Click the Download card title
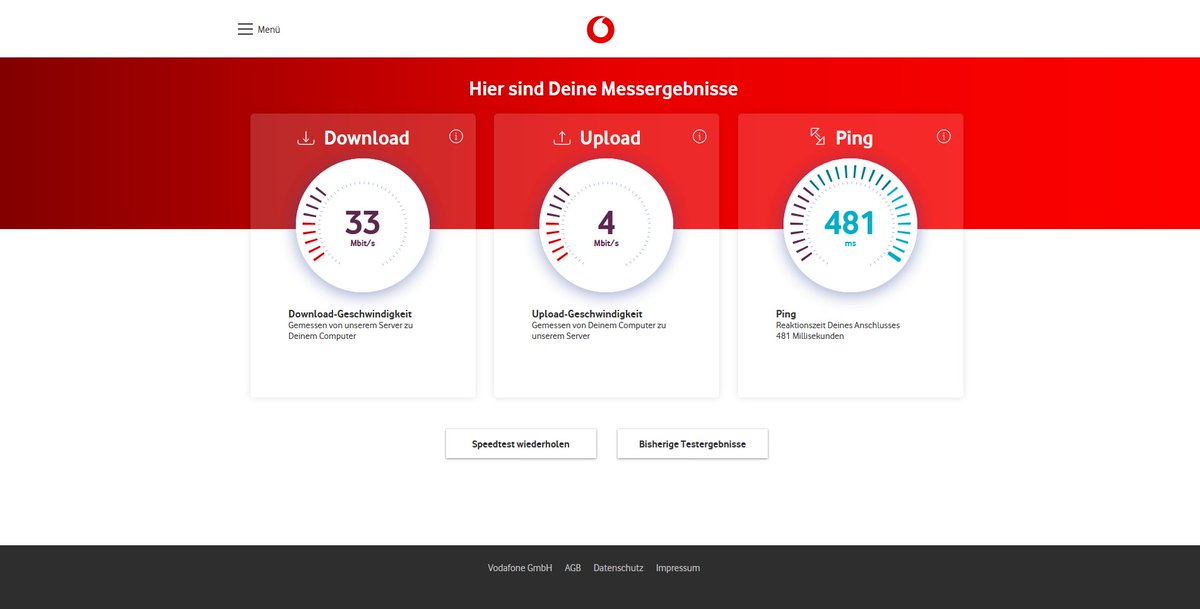 366,138
